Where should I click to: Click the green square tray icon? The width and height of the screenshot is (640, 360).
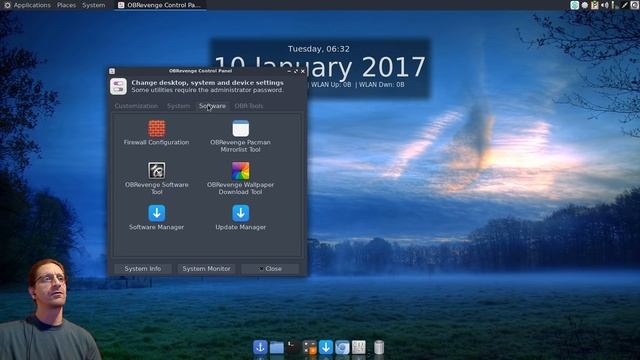coord(574,5)
